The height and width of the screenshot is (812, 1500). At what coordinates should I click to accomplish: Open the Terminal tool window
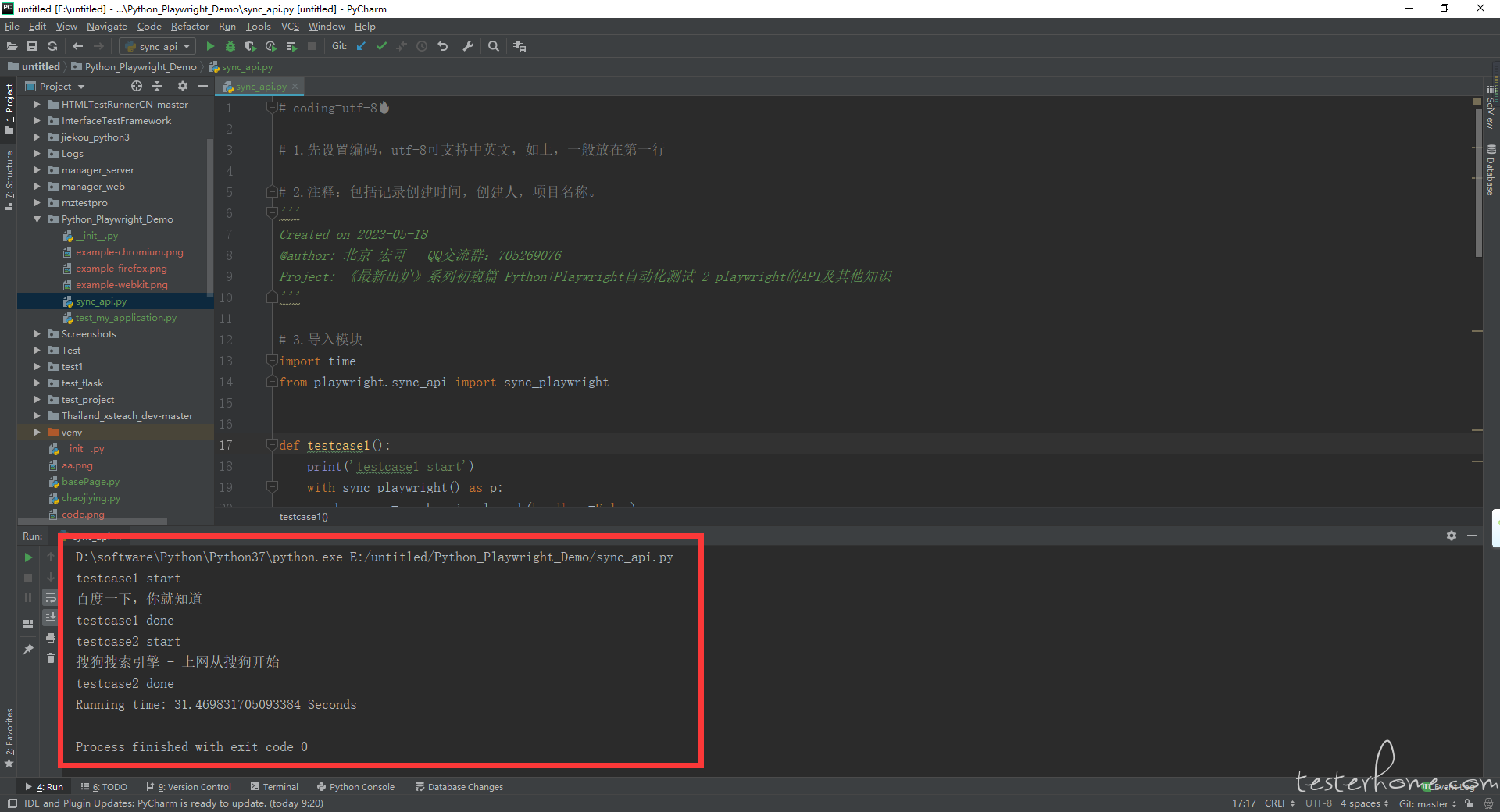pyautogui.click(x=274, y=787)
